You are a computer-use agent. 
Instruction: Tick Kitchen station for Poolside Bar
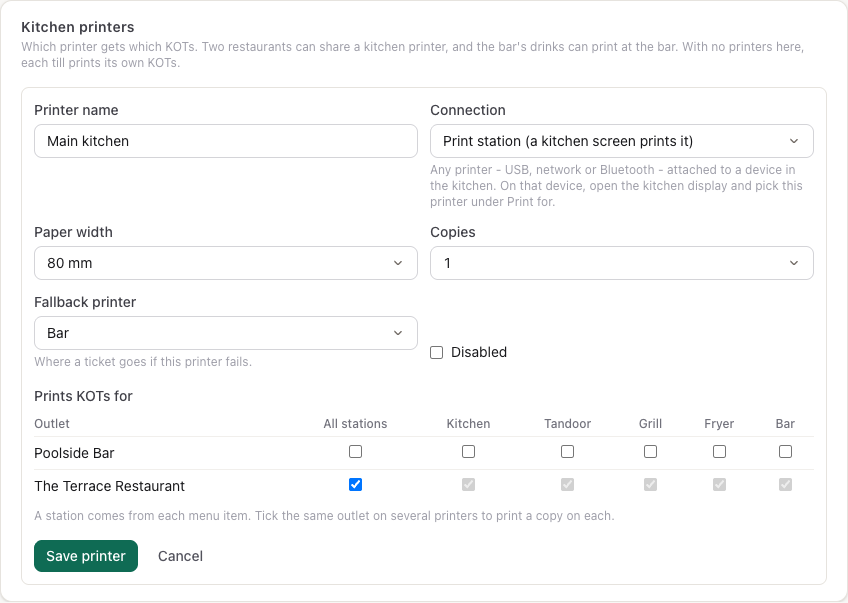pos(468,452)
